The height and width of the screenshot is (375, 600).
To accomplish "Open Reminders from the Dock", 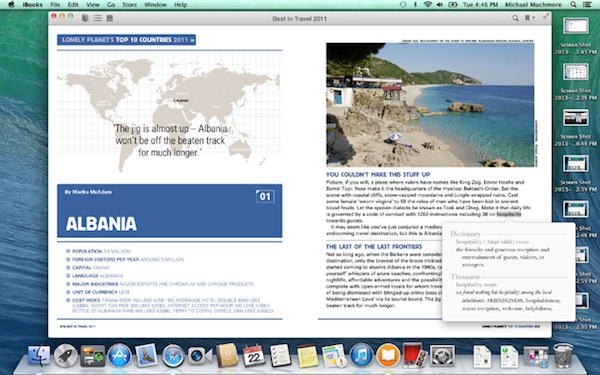I will (x=280, y=355).
